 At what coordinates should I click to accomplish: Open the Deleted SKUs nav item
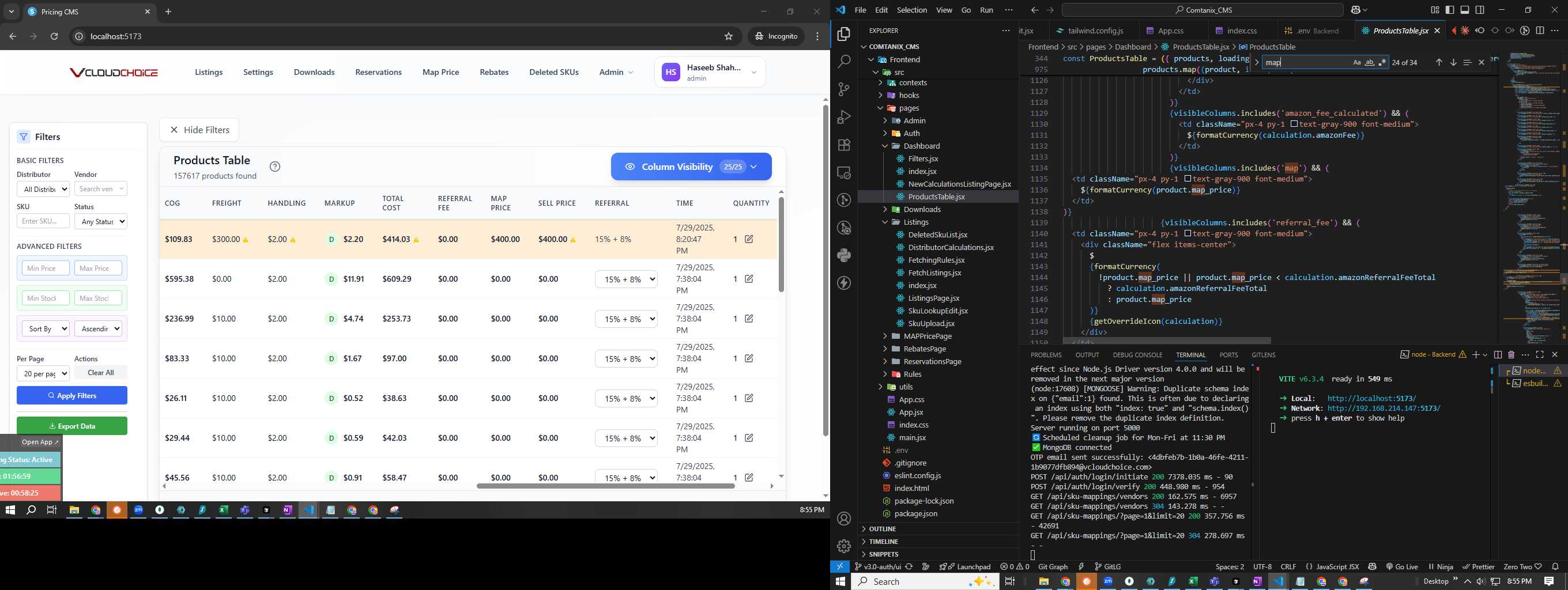coord(553,73)
